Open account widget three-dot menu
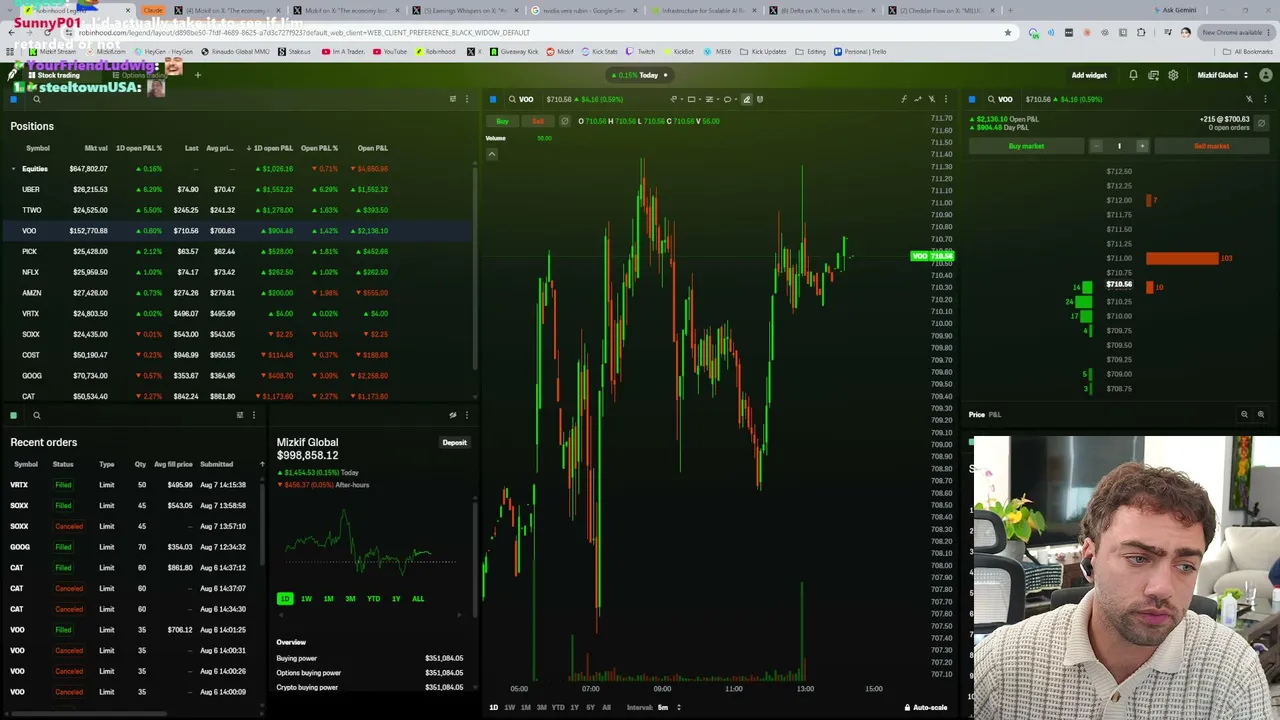Screen dimensions: 1280x720 (466, 415)
